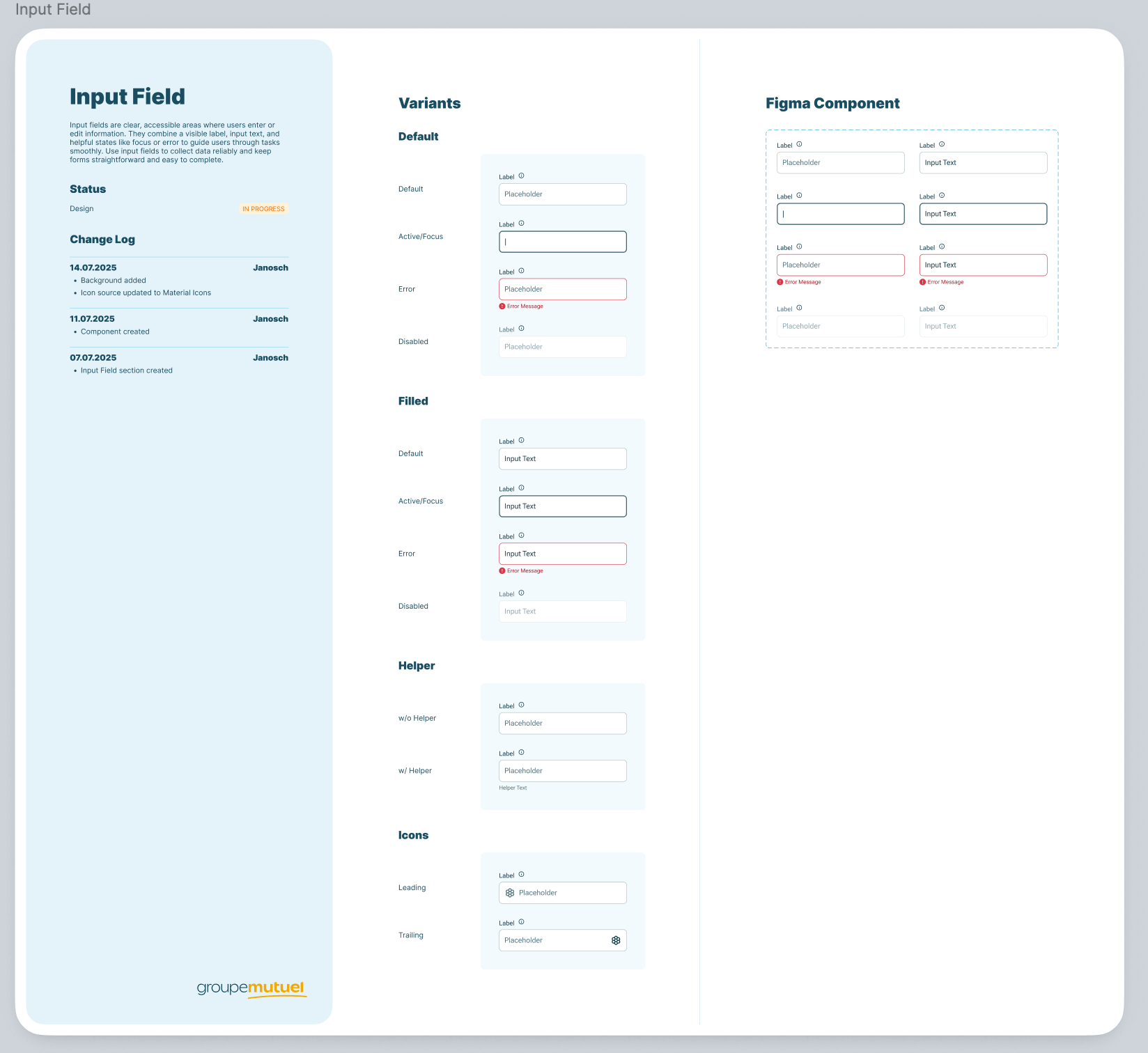Click the groupemutuel logo
The width and height of the screenshot is (1148, 1053).
point(251,988)
